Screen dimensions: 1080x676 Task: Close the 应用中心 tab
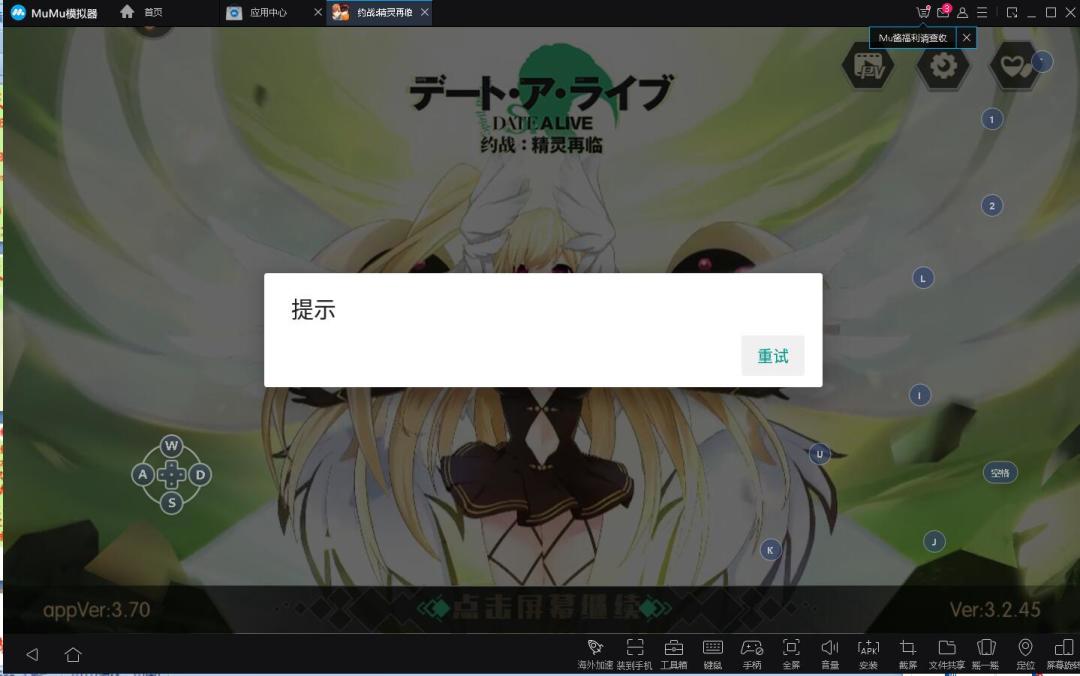(x=318, y=12)
